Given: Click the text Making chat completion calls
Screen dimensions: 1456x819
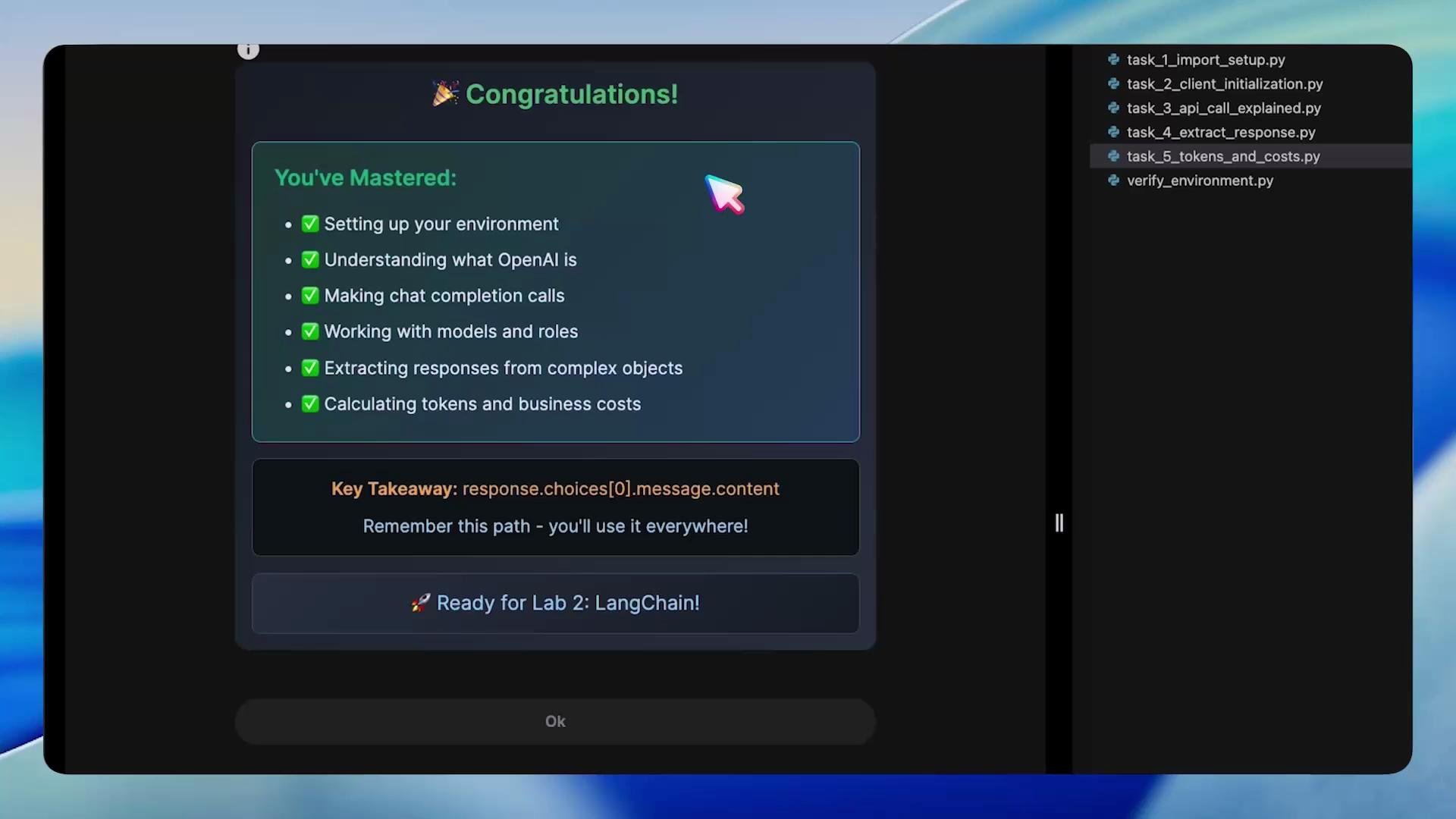Looking at the screenshot, I should click(x=444, y=296).
